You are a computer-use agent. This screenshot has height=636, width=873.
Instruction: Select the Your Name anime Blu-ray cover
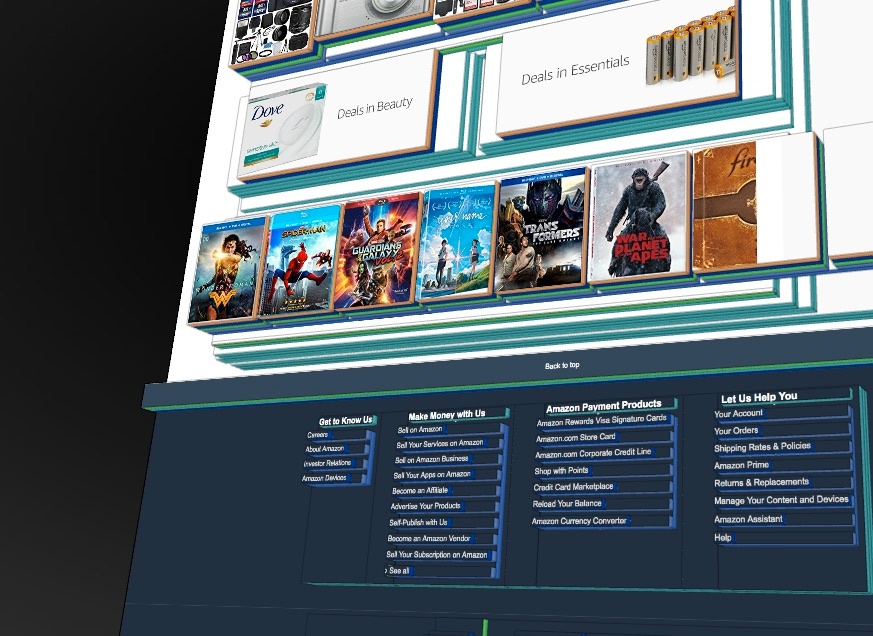457,241
